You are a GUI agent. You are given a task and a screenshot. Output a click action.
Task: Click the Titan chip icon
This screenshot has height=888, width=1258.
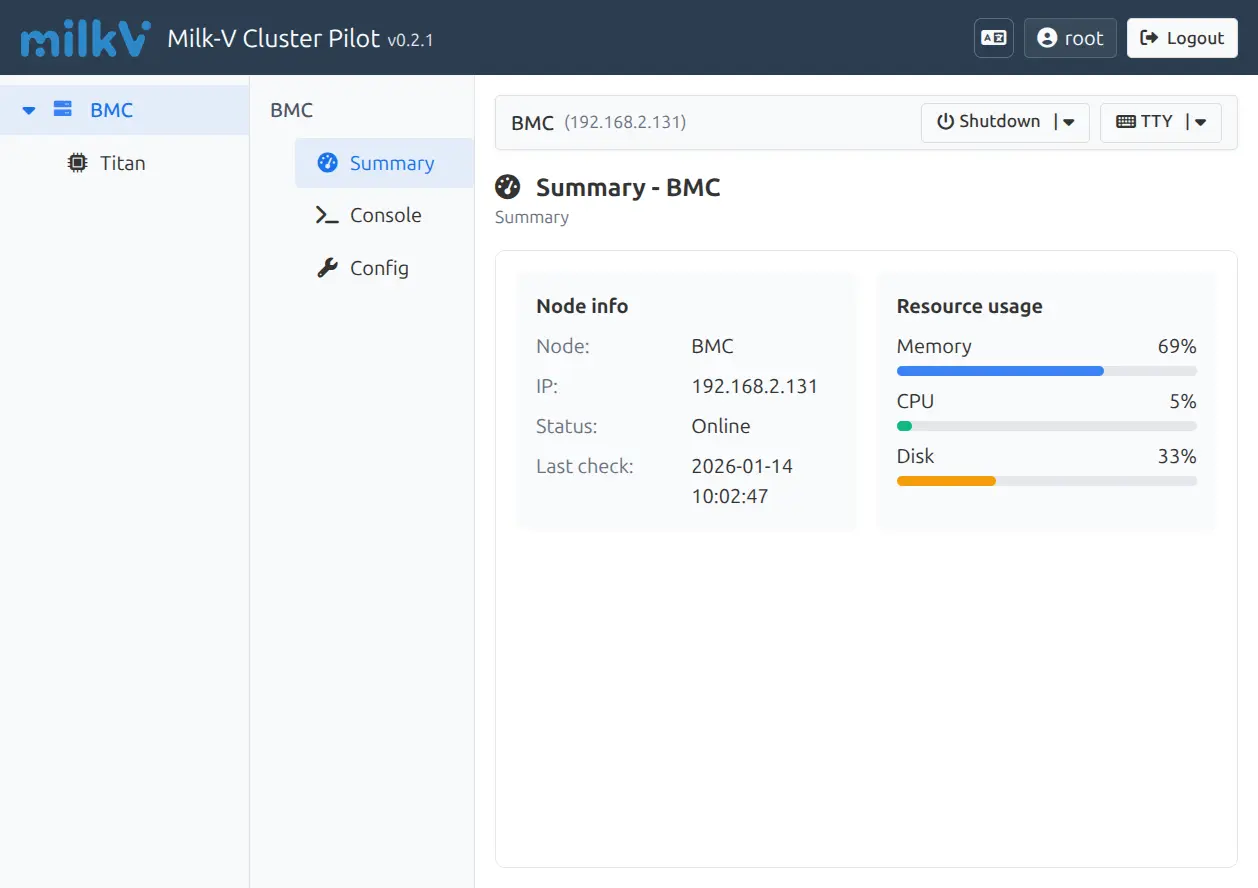click(x=77, y=163)
